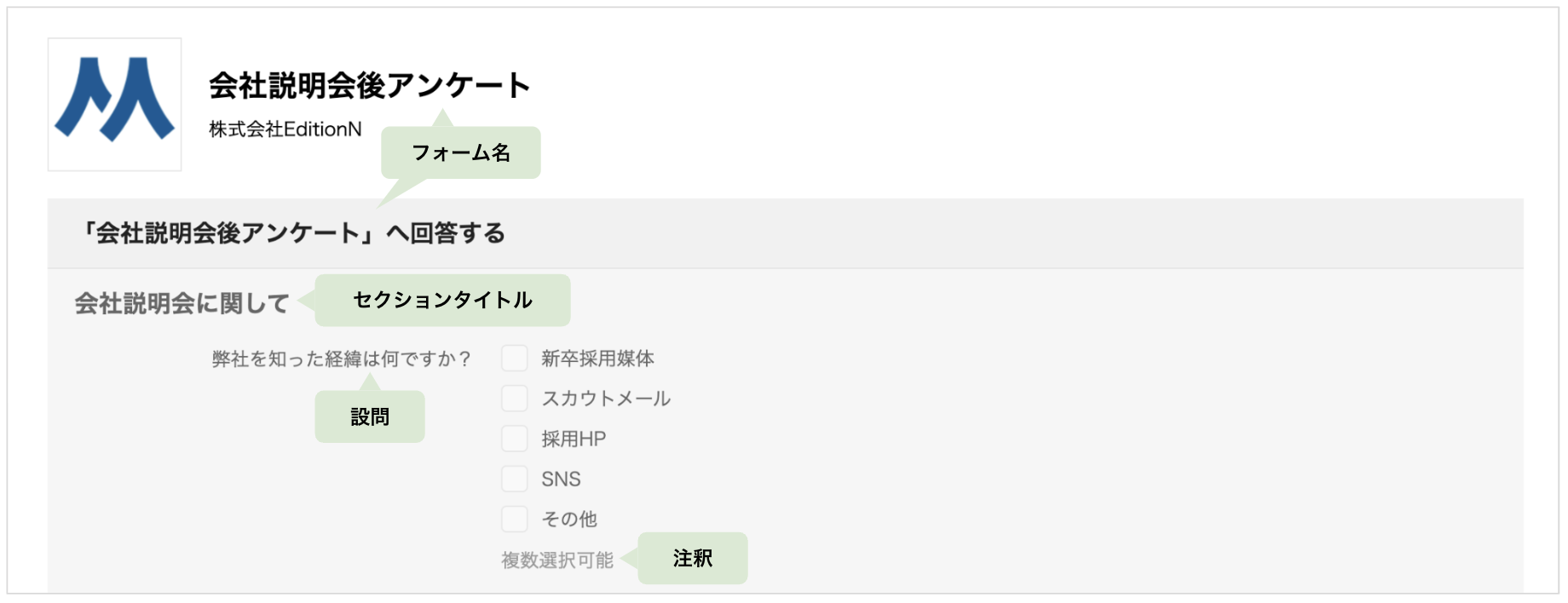Click the 新卒採用媒体 option label

click(597, 359)
